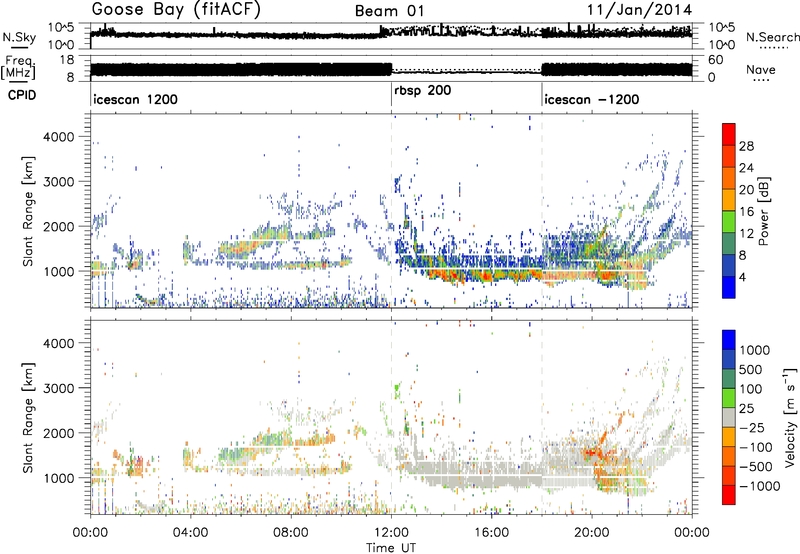This screenshot has width=800, height=554.
Task: Click the '-500' tick on the Velocity color bar
Action: pyautogui.click(x=756, y=466)
